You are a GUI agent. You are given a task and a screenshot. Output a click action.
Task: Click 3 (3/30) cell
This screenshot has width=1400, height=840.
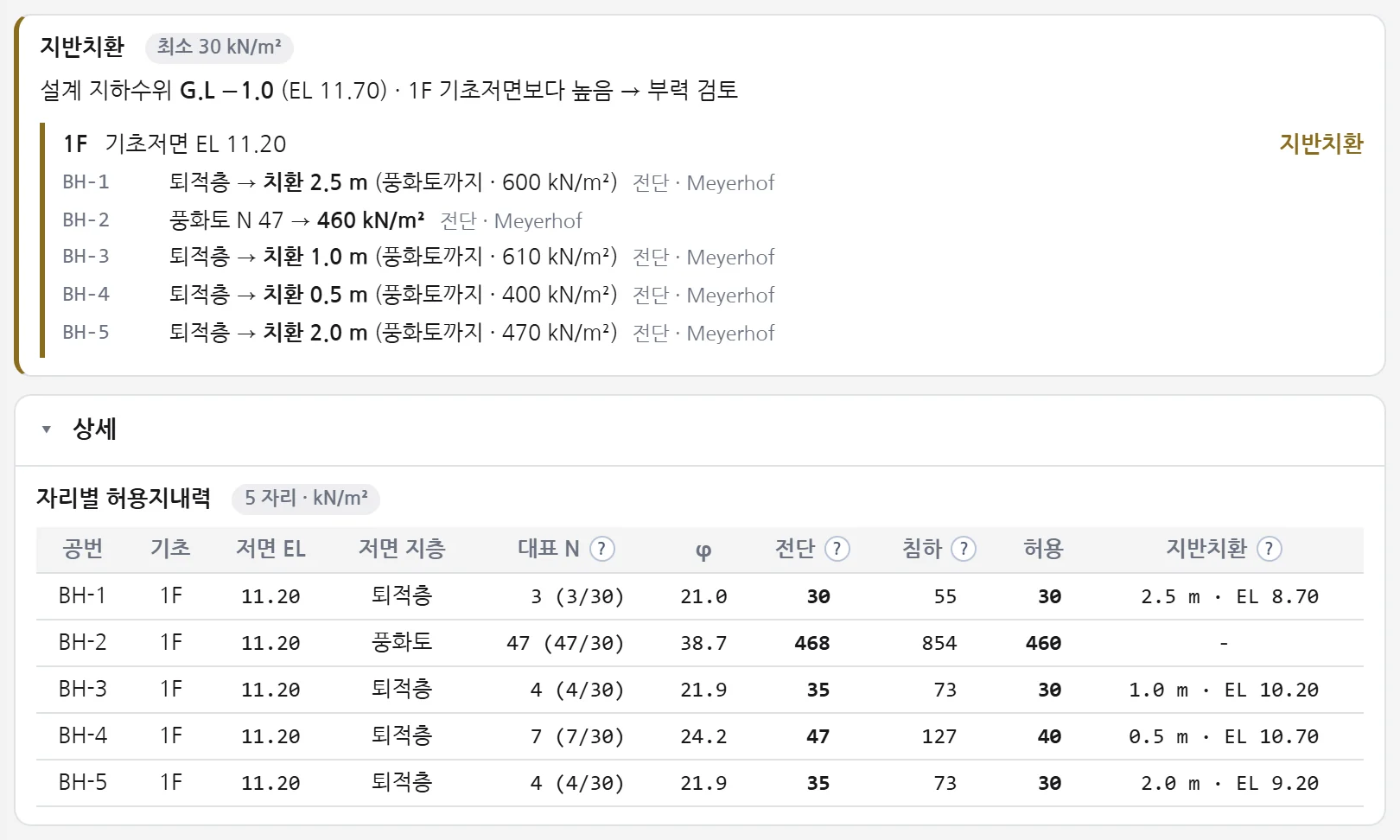click(x=577, y=596)
